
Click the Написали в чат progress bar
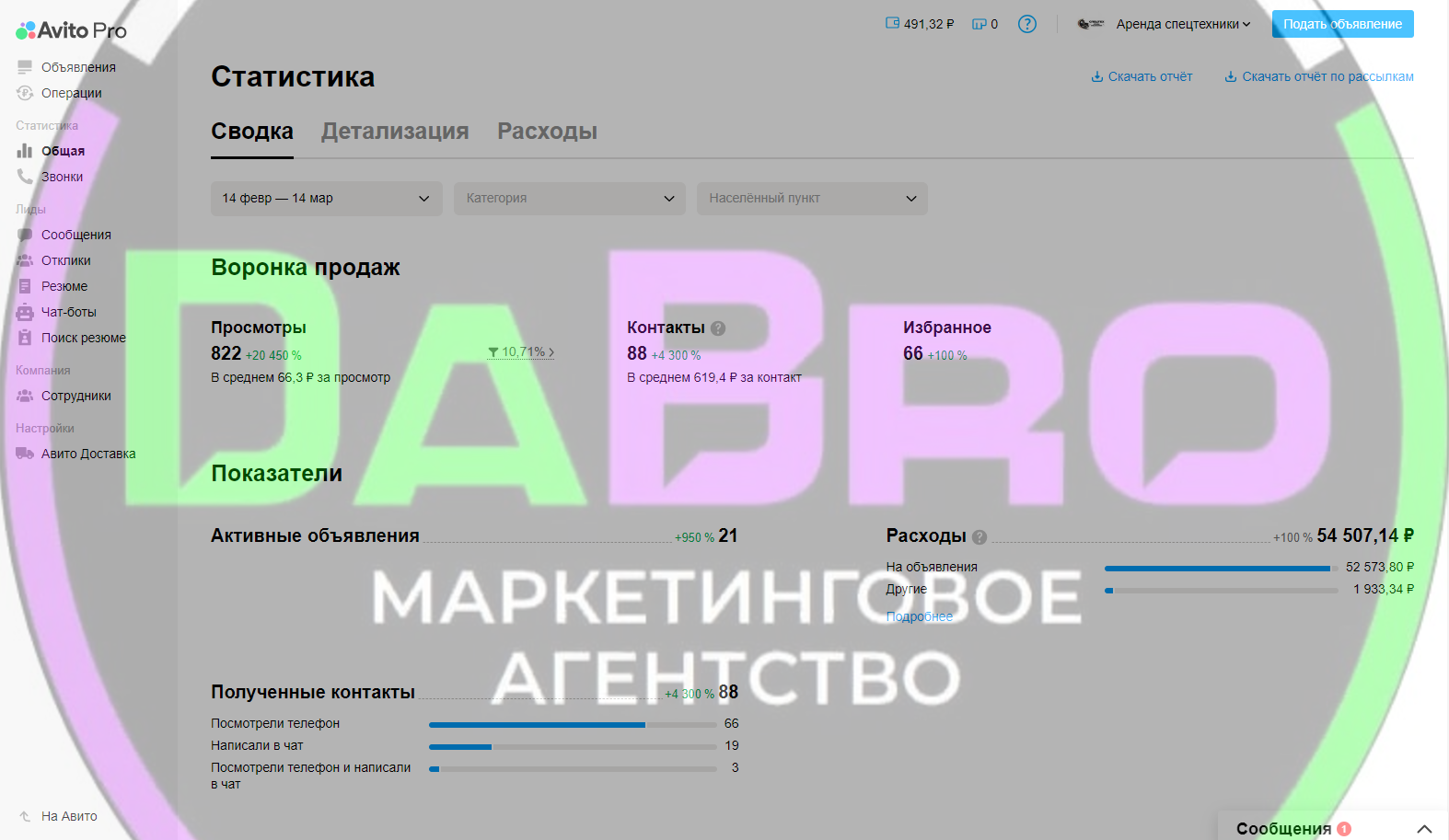click(573, 746)
